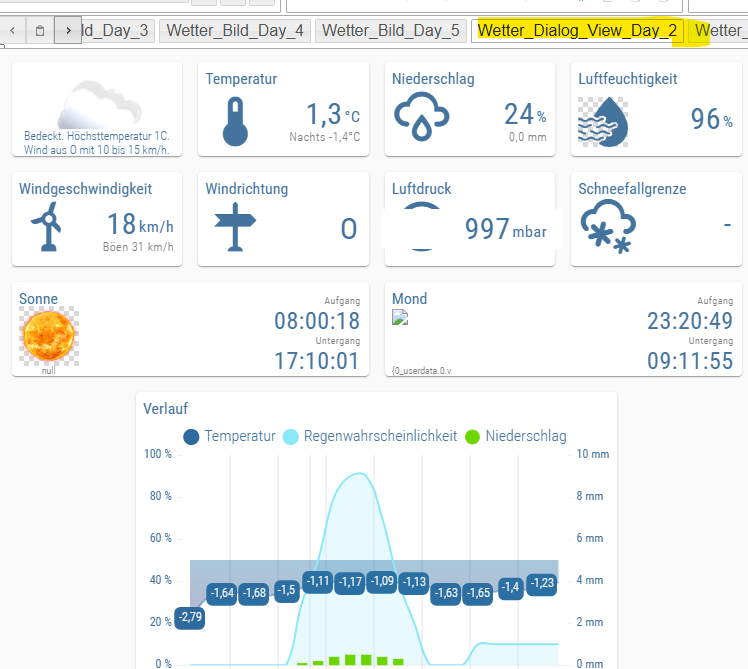Select the Wetter_Bild_Day_4 tab

[235, 31]
